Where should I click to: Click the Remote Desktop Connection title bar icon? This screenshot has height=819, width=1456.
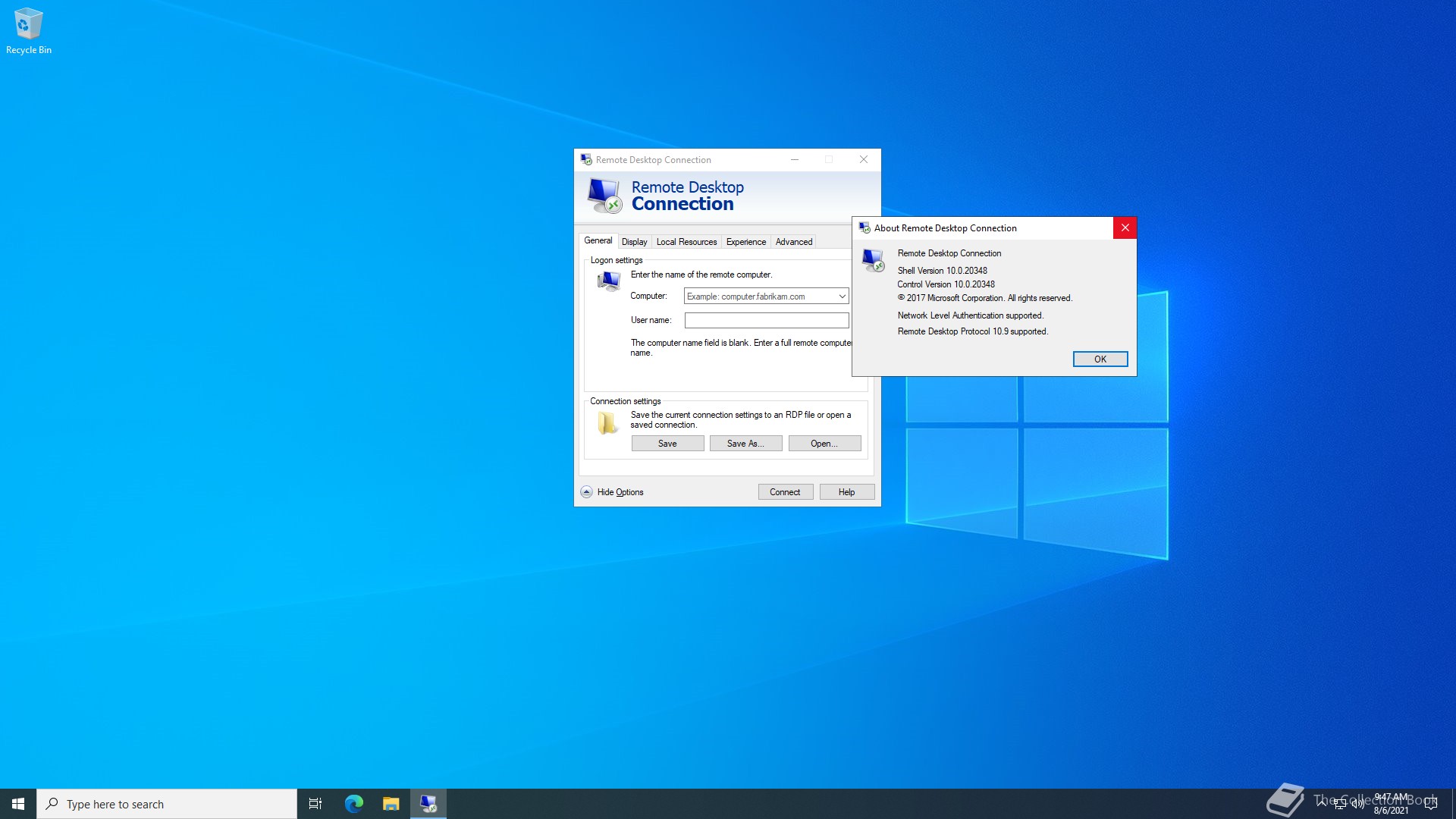586,160
